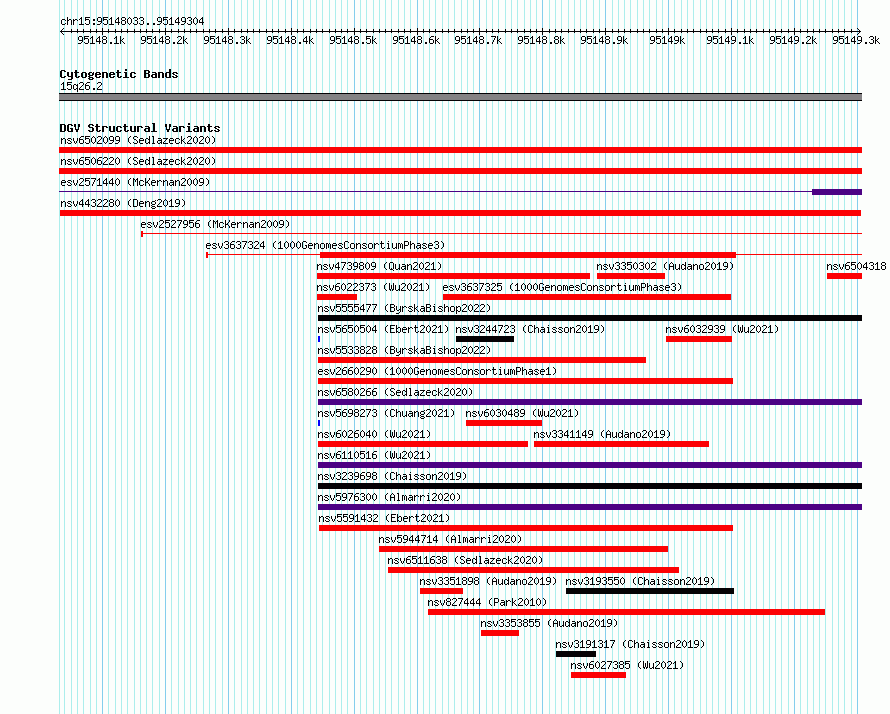Click esv3637325 (1000GenomesConsortiumPhase3) label
The height and width of the screenshot is (714, 890).
(x=562, y=287)
